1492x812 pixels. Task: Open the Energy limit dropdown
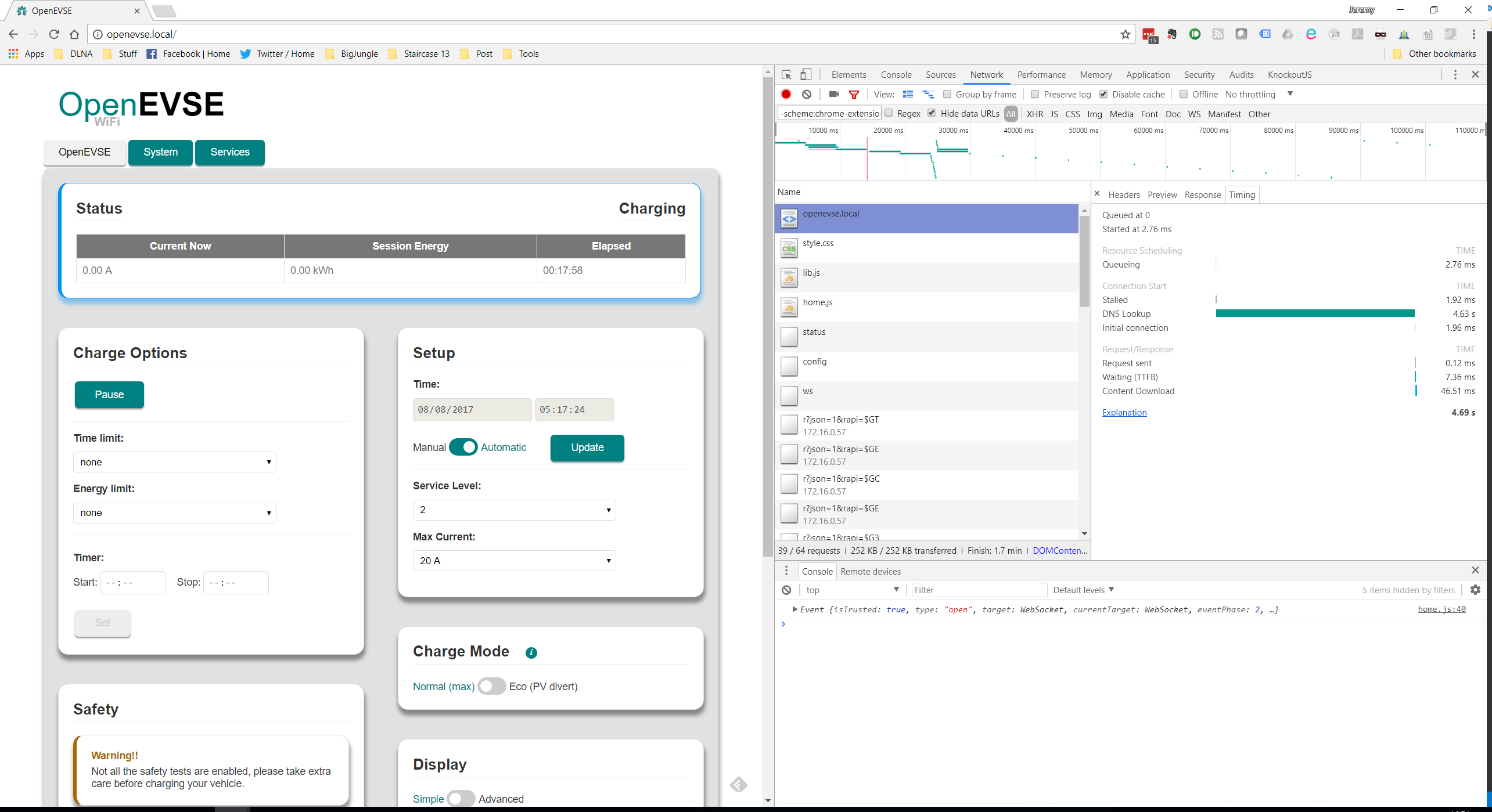click(x=174, y=513)
